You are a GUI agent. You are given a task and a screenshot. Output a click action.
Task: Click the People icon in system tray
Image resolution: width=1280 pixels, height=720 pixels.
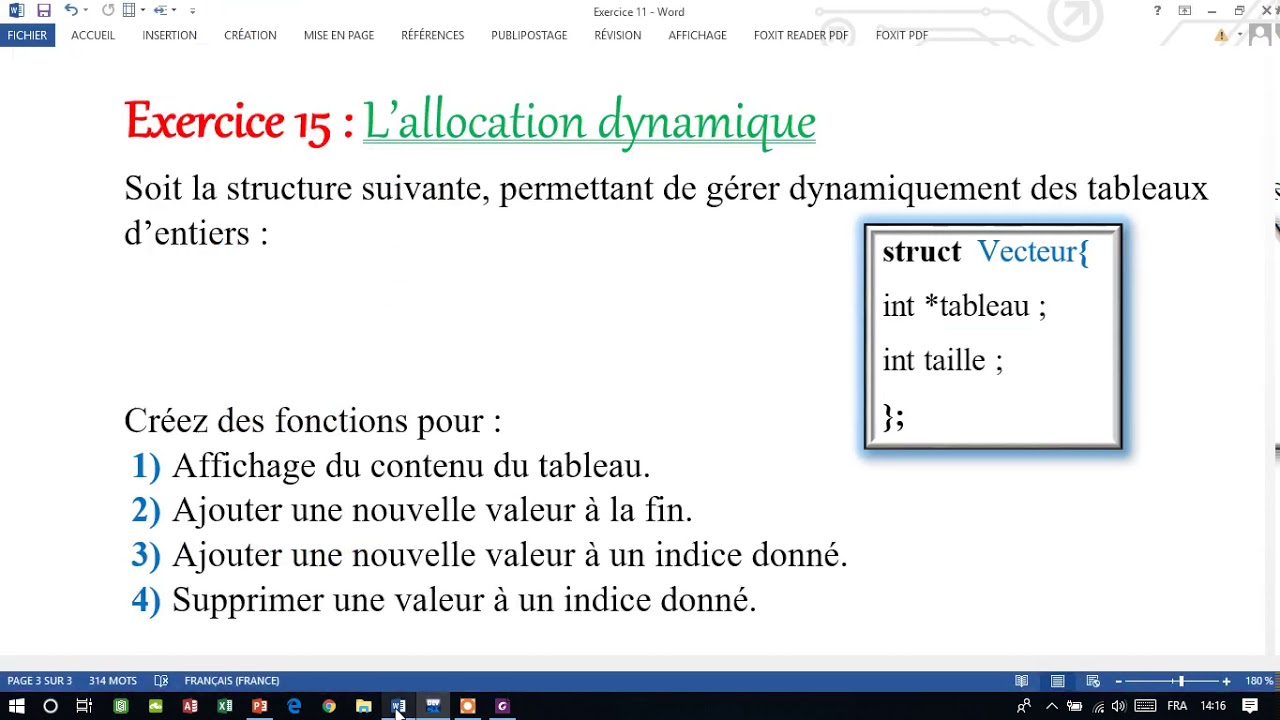[x=1023, y=706]
